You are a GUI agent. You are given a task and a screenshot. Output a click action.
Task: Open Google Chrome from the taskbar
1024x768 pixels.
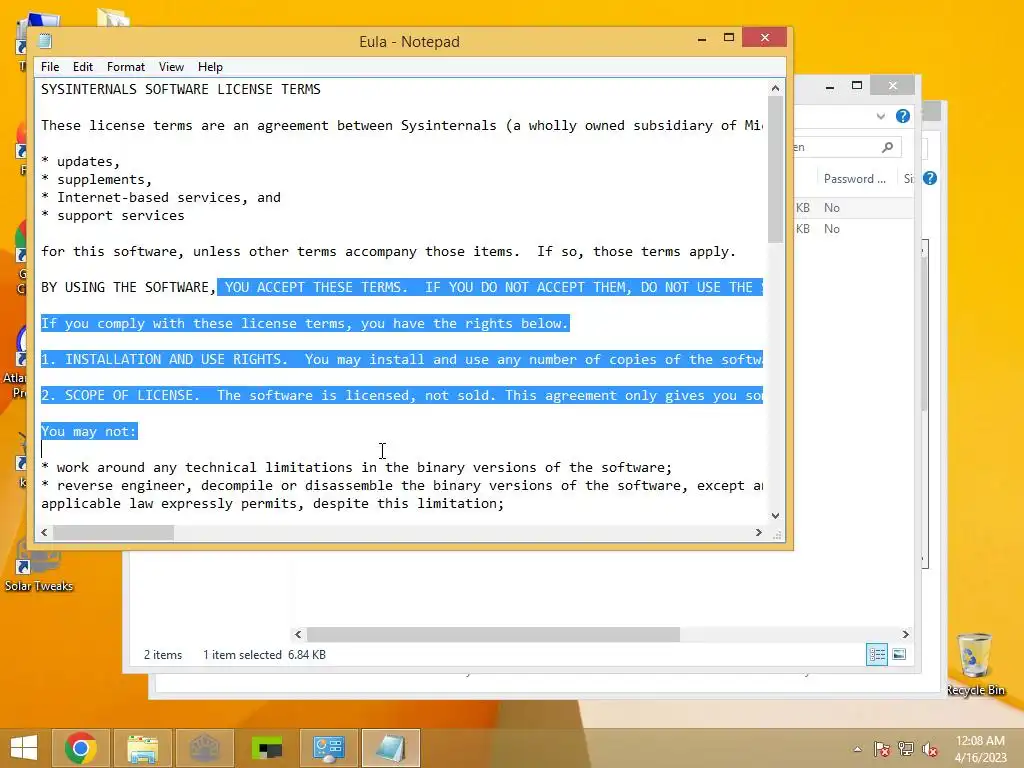click(x=80, y=748)
